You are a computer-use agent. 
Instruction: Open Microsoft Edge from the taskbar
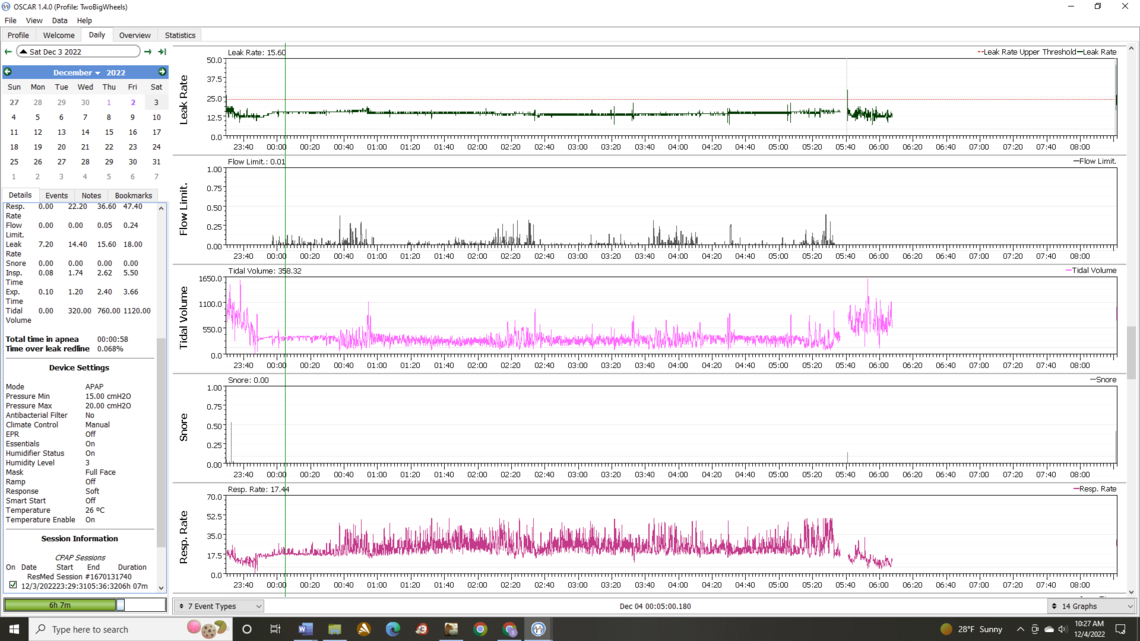pos(393,629)
